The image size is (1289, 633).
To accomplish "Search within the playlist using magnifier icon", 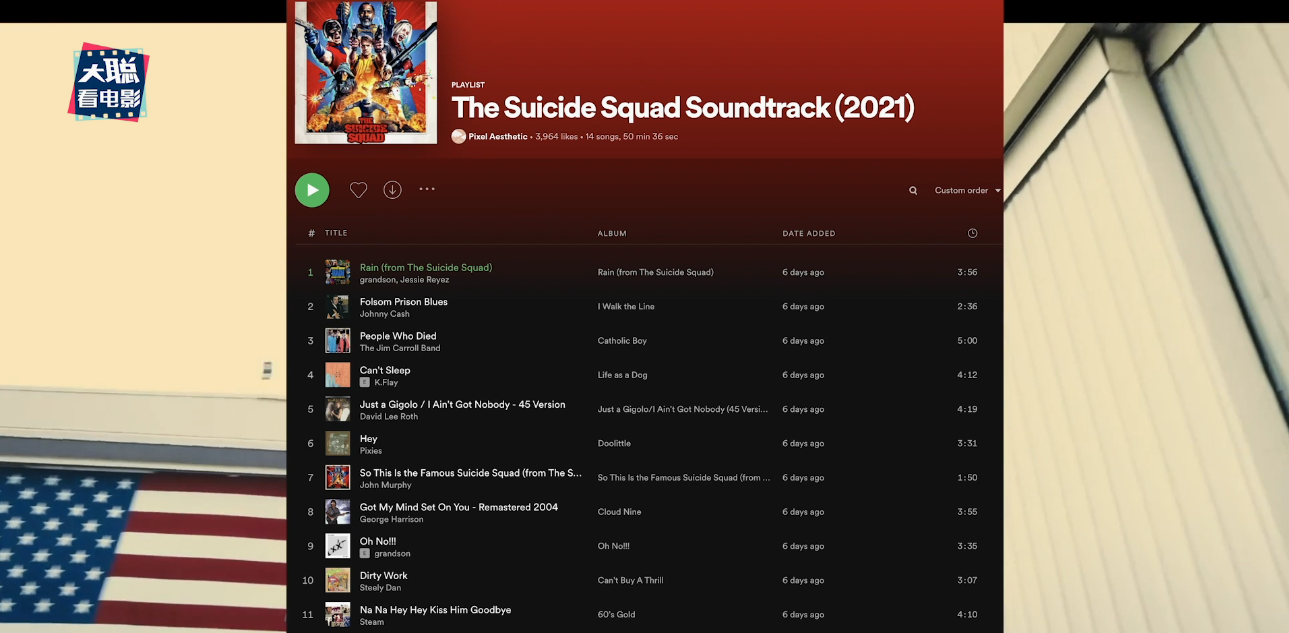I will [913, 190].
